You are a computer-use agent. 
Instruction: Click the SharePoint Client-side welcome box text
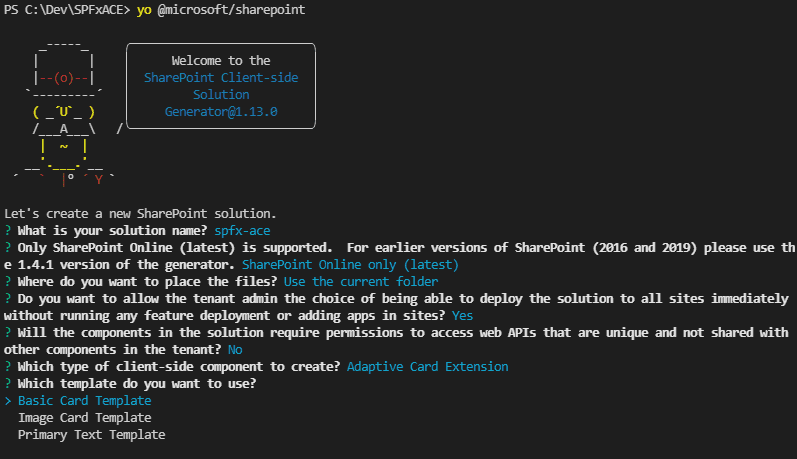tap(221, 78)
